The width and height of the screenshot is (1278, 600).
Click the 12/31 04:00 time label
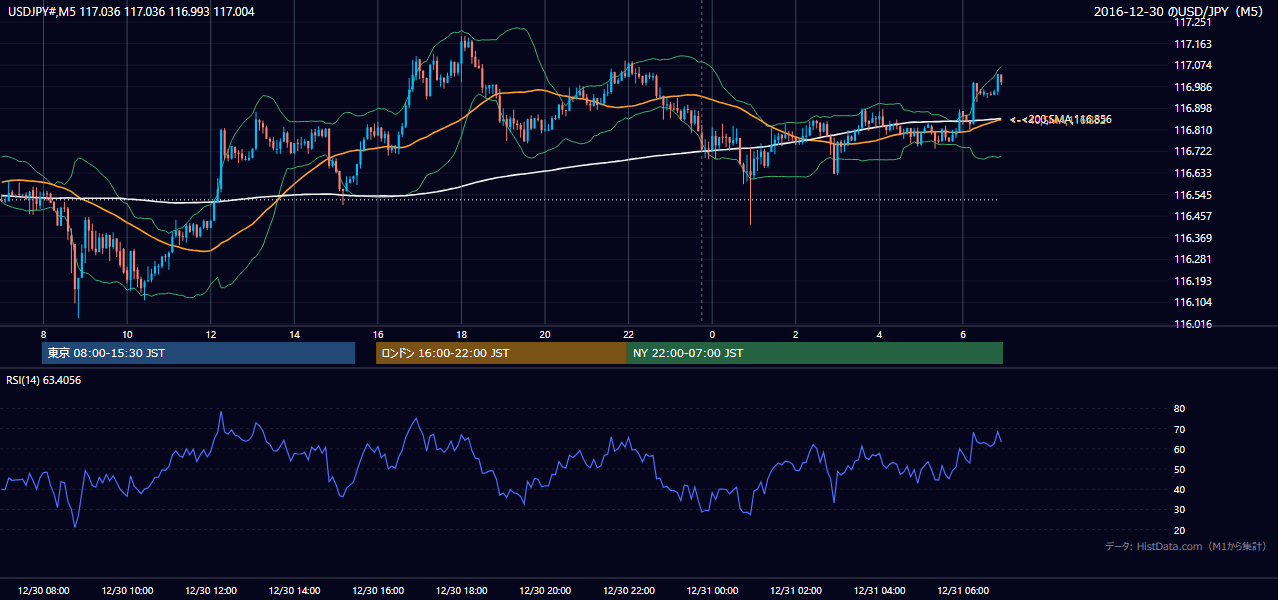click(x=879, y=591)
